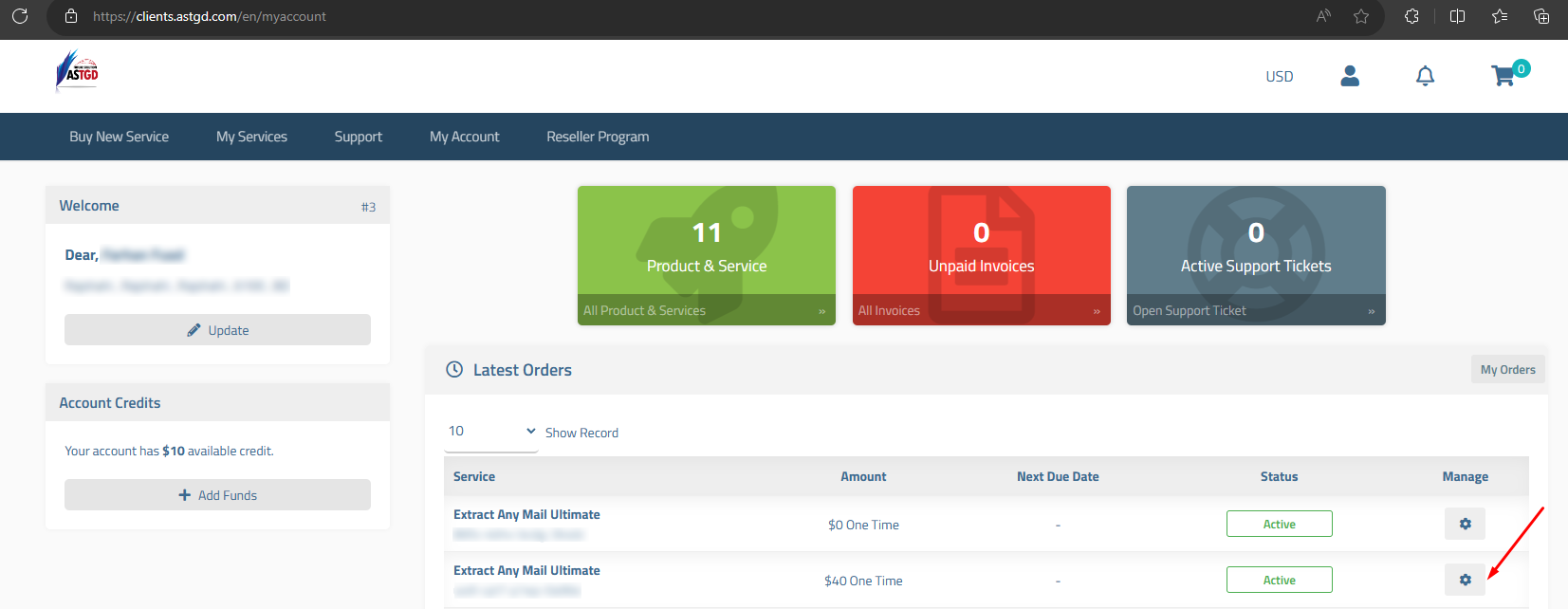
Task: Open My Account menu
Action: tap(464, 137)
